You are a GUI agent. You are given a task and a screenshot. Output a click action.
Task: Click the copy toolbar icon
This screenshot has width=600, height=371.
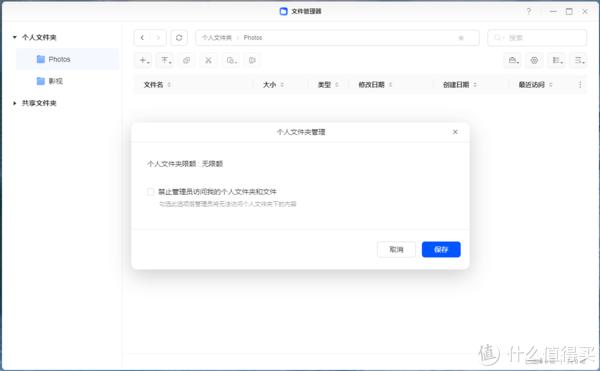coord(186,60)
